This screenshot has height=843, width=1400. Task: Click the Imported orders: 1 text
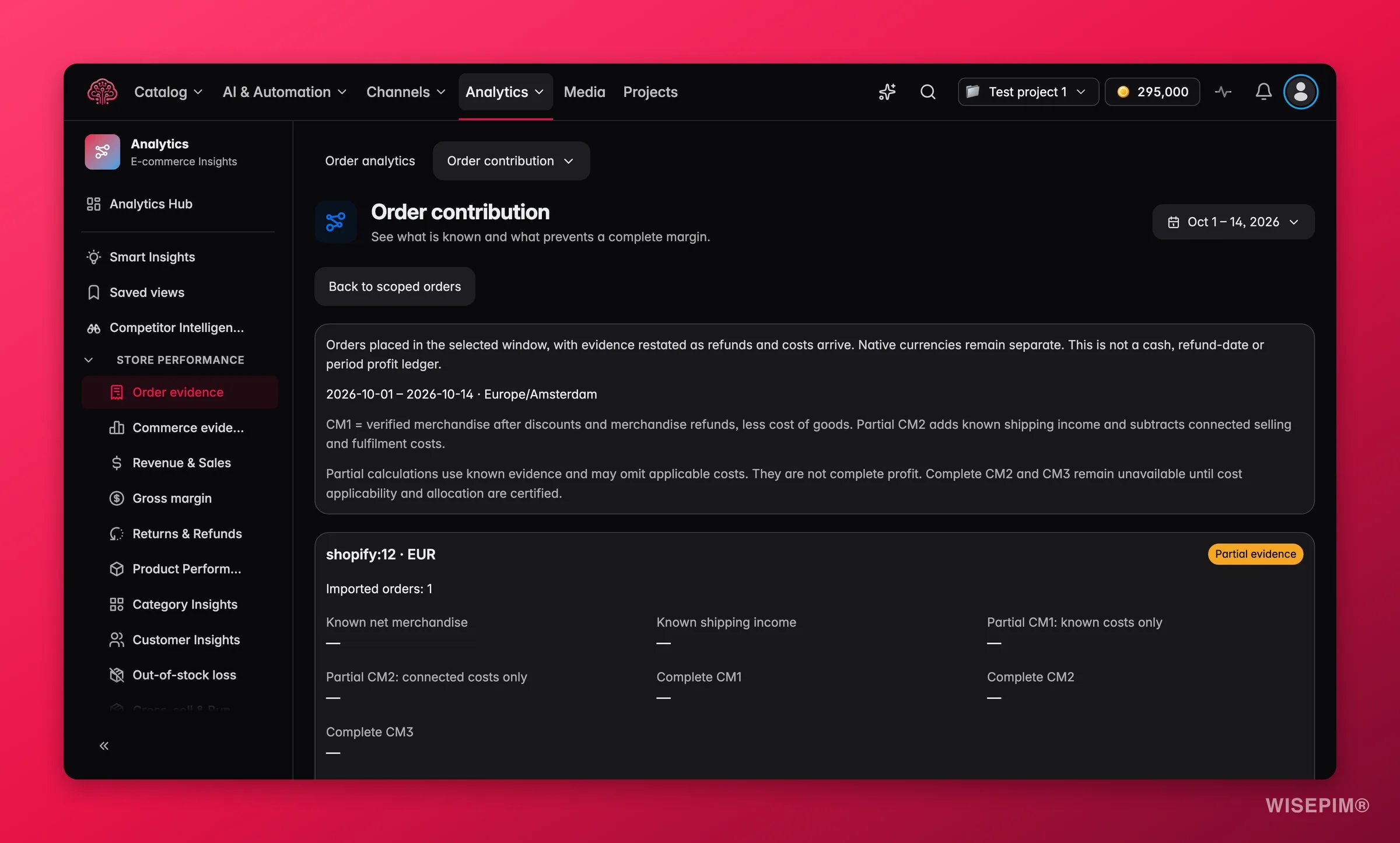pos(379,589)
